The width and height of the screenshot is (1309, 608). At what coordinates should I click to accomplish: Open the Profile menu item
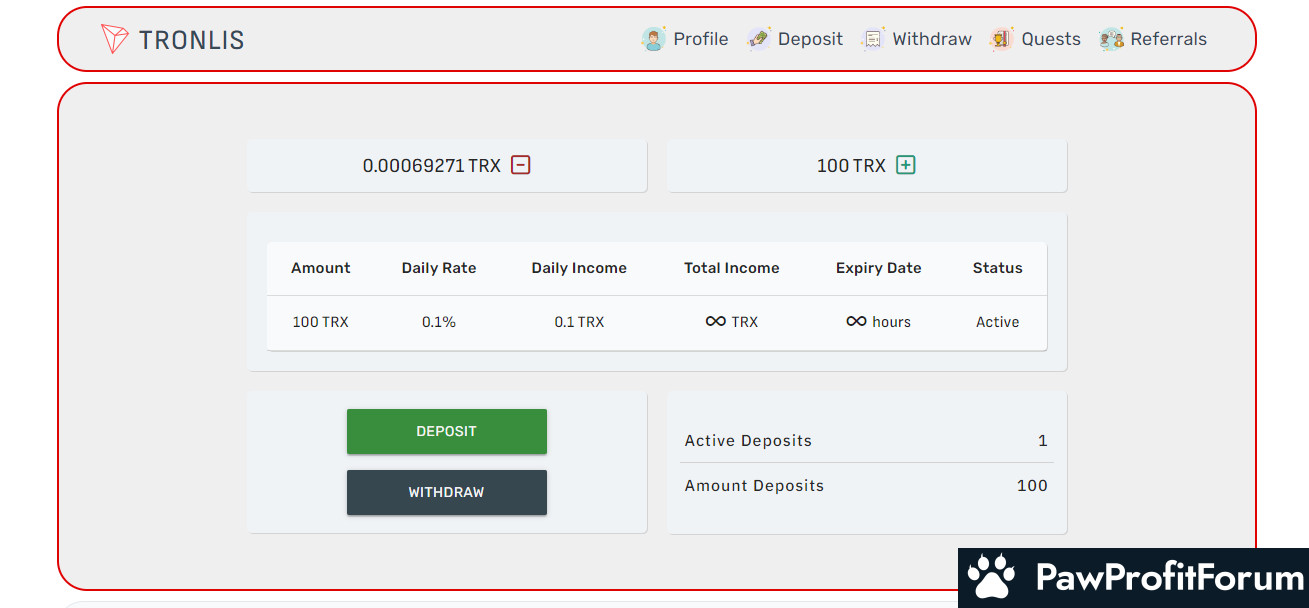700,39
